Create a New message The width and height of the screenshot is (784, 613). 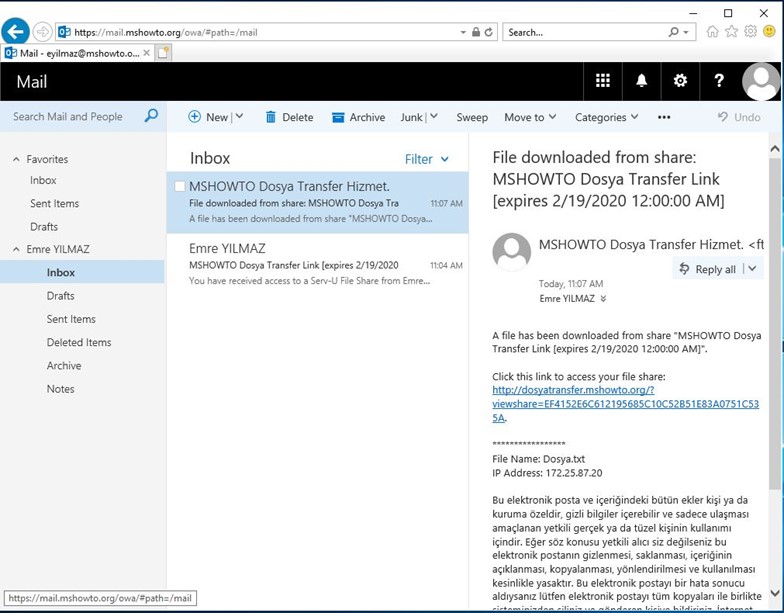click(x=208, y=117)
